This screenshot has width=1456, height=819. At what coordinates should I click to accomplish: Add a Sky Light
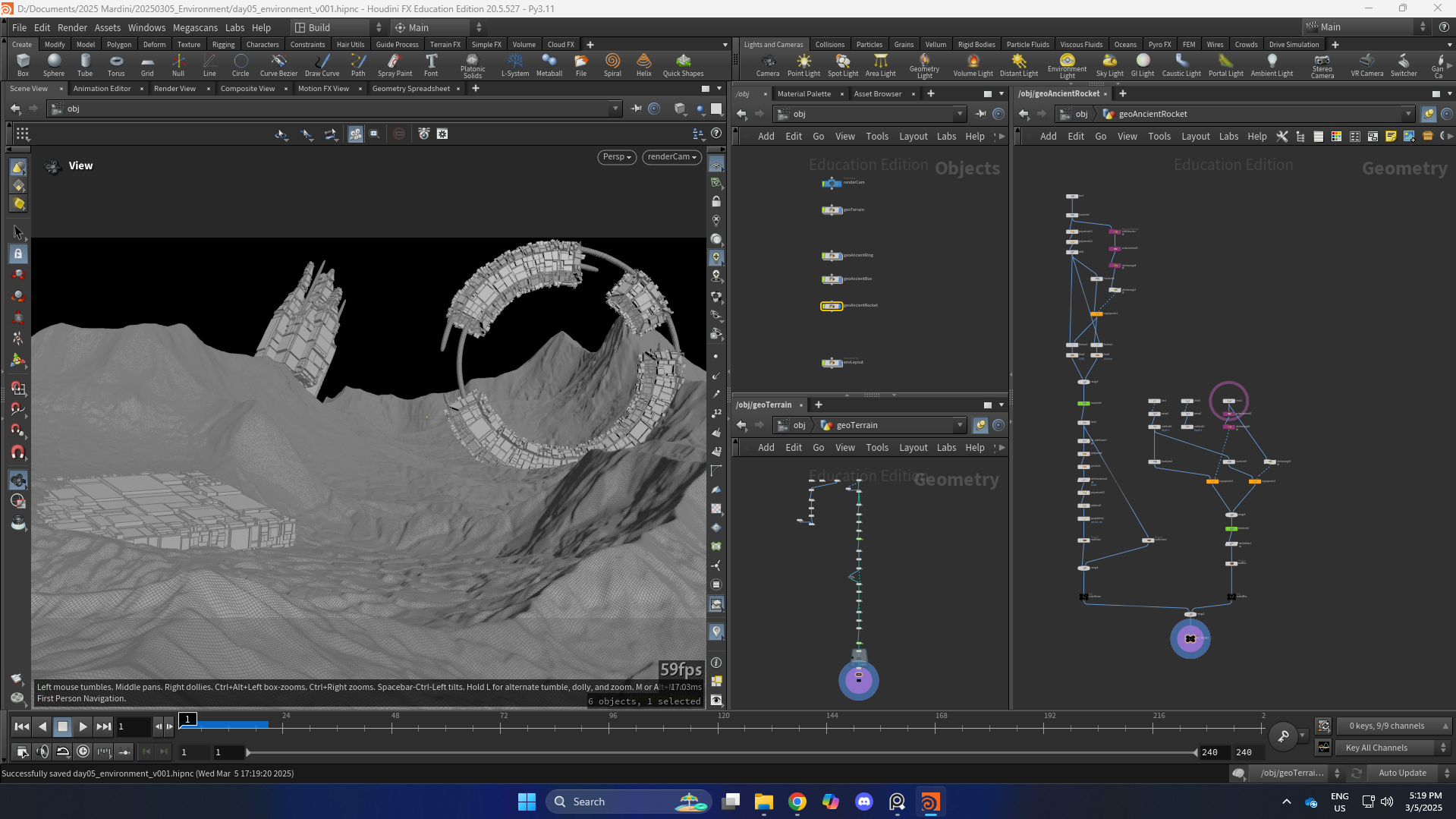click(x=1110, y=65)
